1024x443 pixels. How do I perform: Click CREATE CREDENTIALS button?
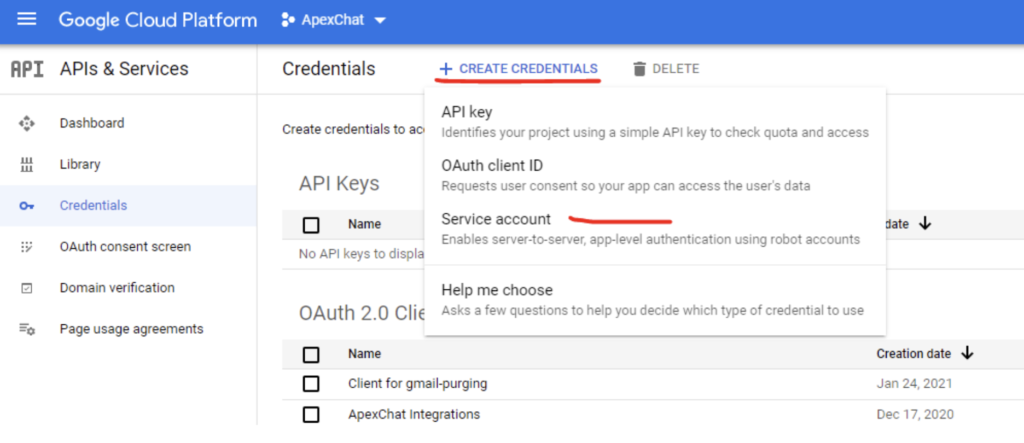point(519,69)
